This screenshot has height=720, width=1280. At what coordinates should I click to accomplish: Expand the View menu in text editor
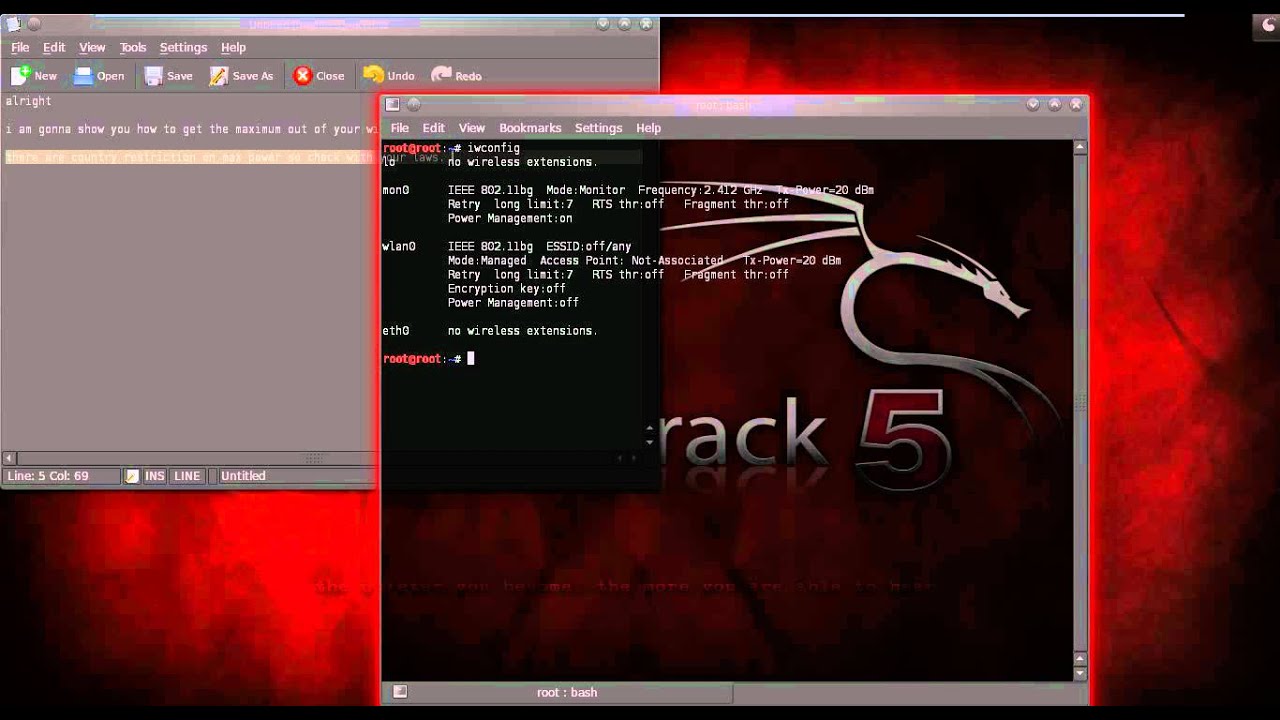tap(92, 47)
